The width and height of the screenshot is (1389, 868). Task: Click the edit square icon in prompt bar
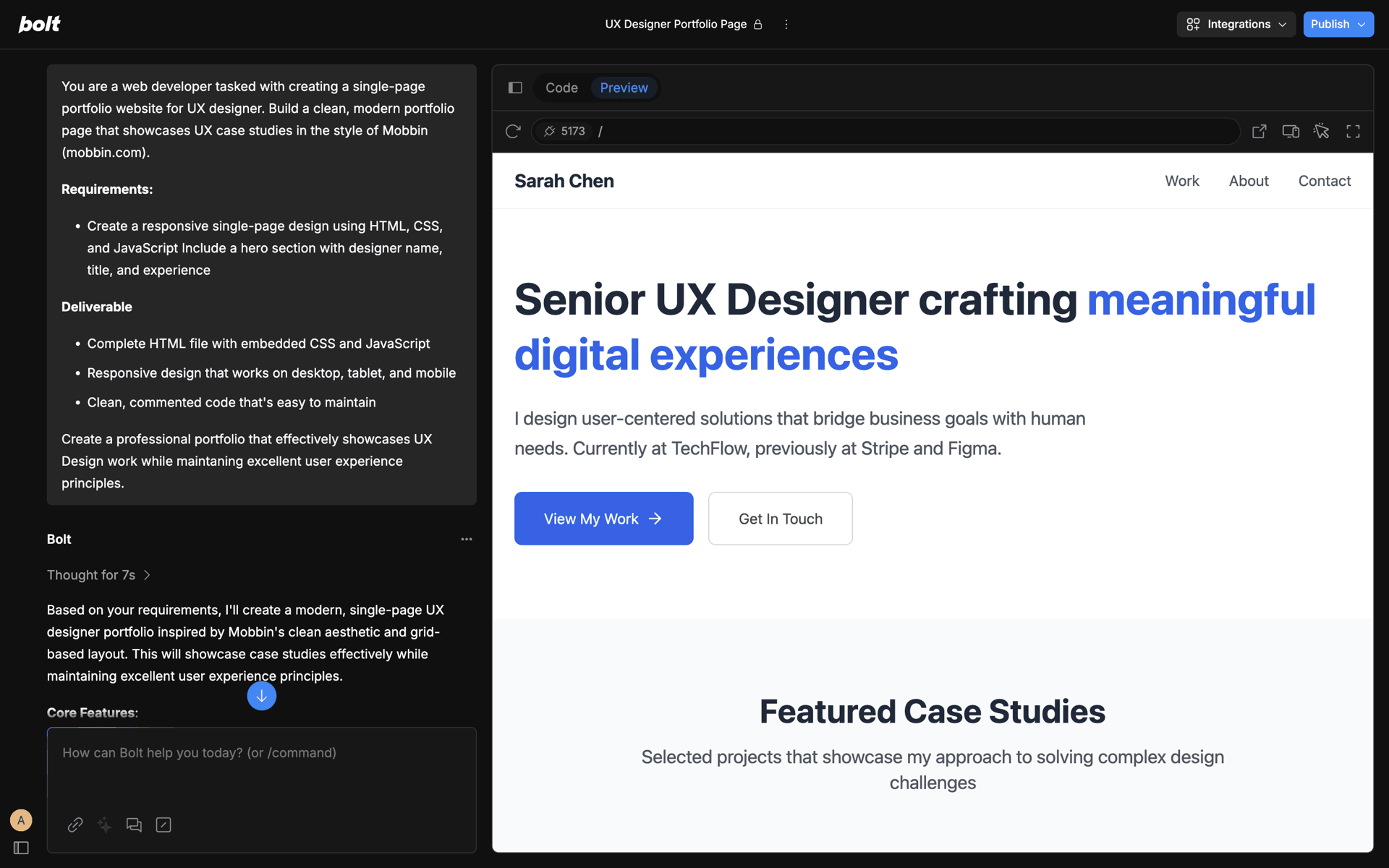coord(163,825)
